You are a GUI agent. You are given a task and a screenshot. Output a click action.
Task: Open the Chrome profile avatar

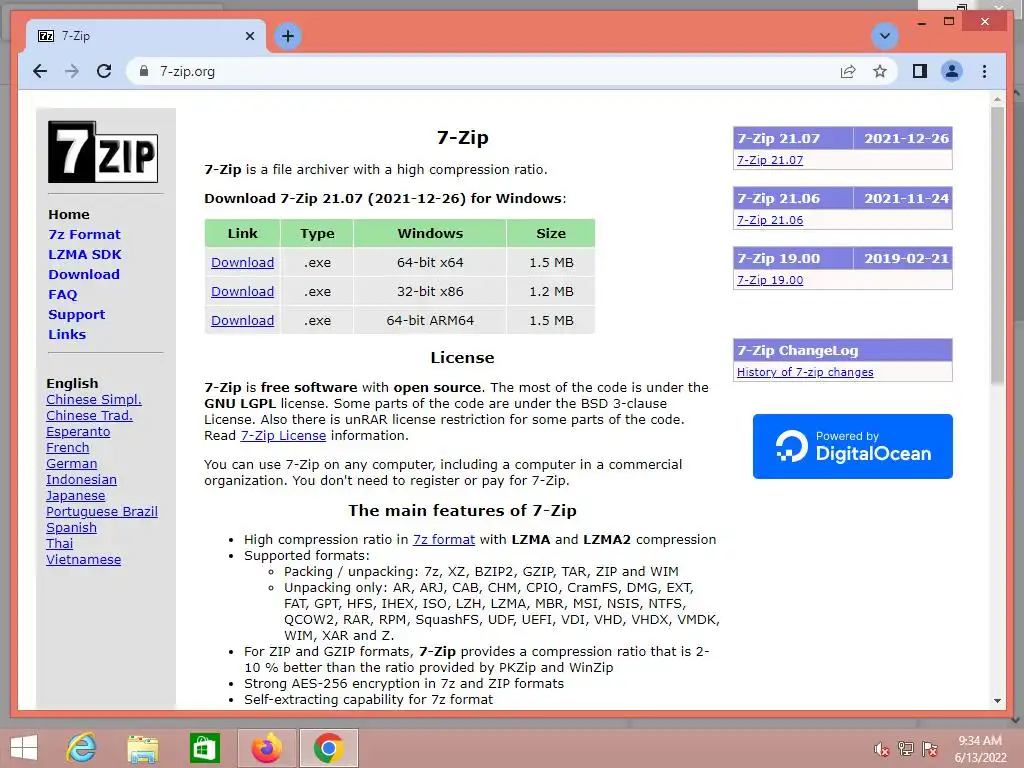[x=952, y=71]
